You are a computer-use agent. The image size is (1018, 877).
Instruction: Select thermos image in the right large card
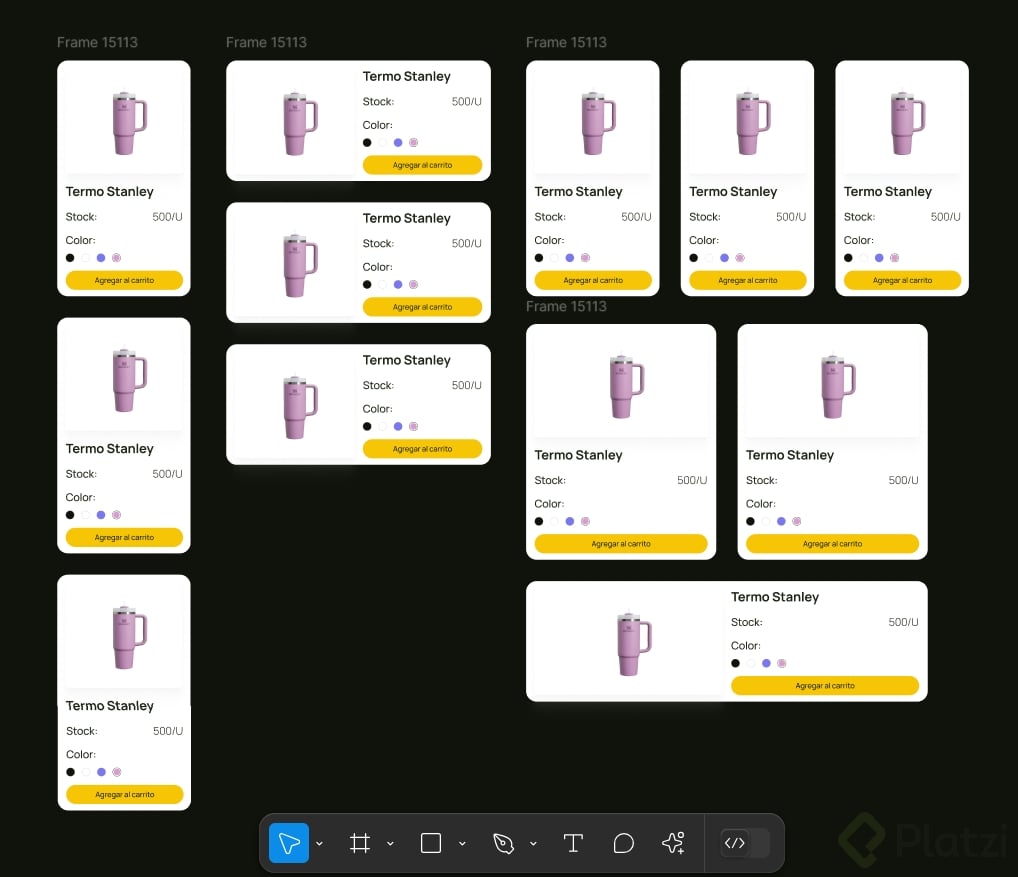(x=838, y=386)
